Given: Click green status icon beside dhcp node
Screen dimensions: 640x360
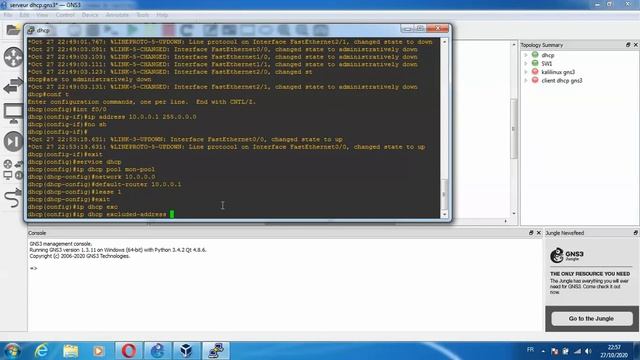Looking at the screenshot, I should [x=535, y=55].
